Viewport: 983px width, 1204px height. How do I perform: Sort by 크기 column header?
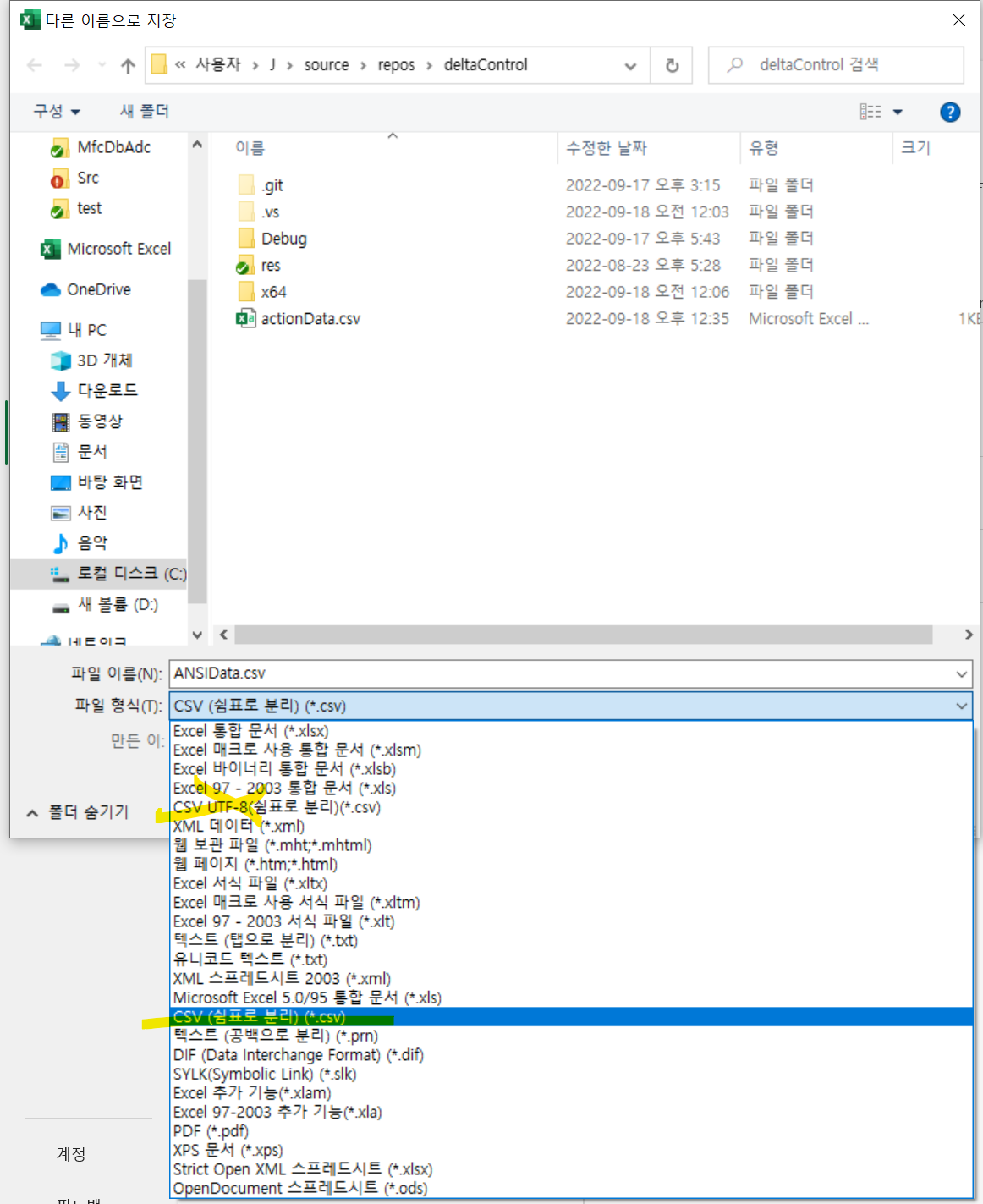(x=915, y=148)
